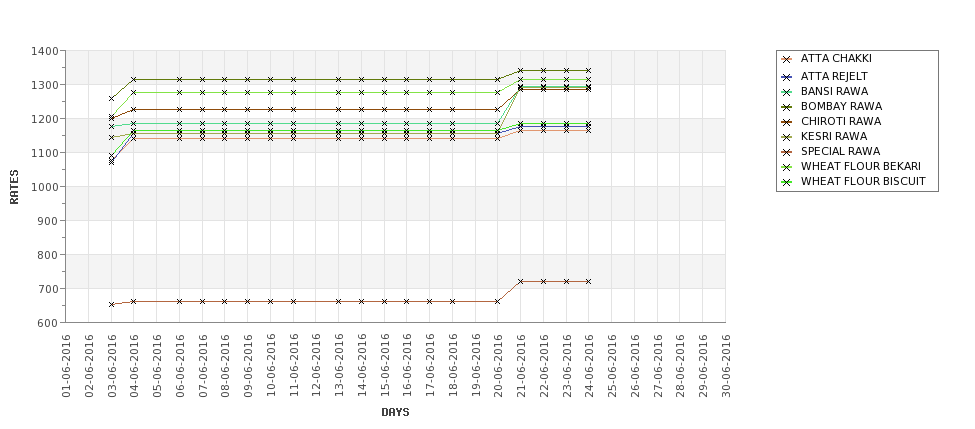Select the WHEAT FLOUR BISCUIT legend label
Screen dimensions: 975x429
pyautogui.click(x=863, y=181)
